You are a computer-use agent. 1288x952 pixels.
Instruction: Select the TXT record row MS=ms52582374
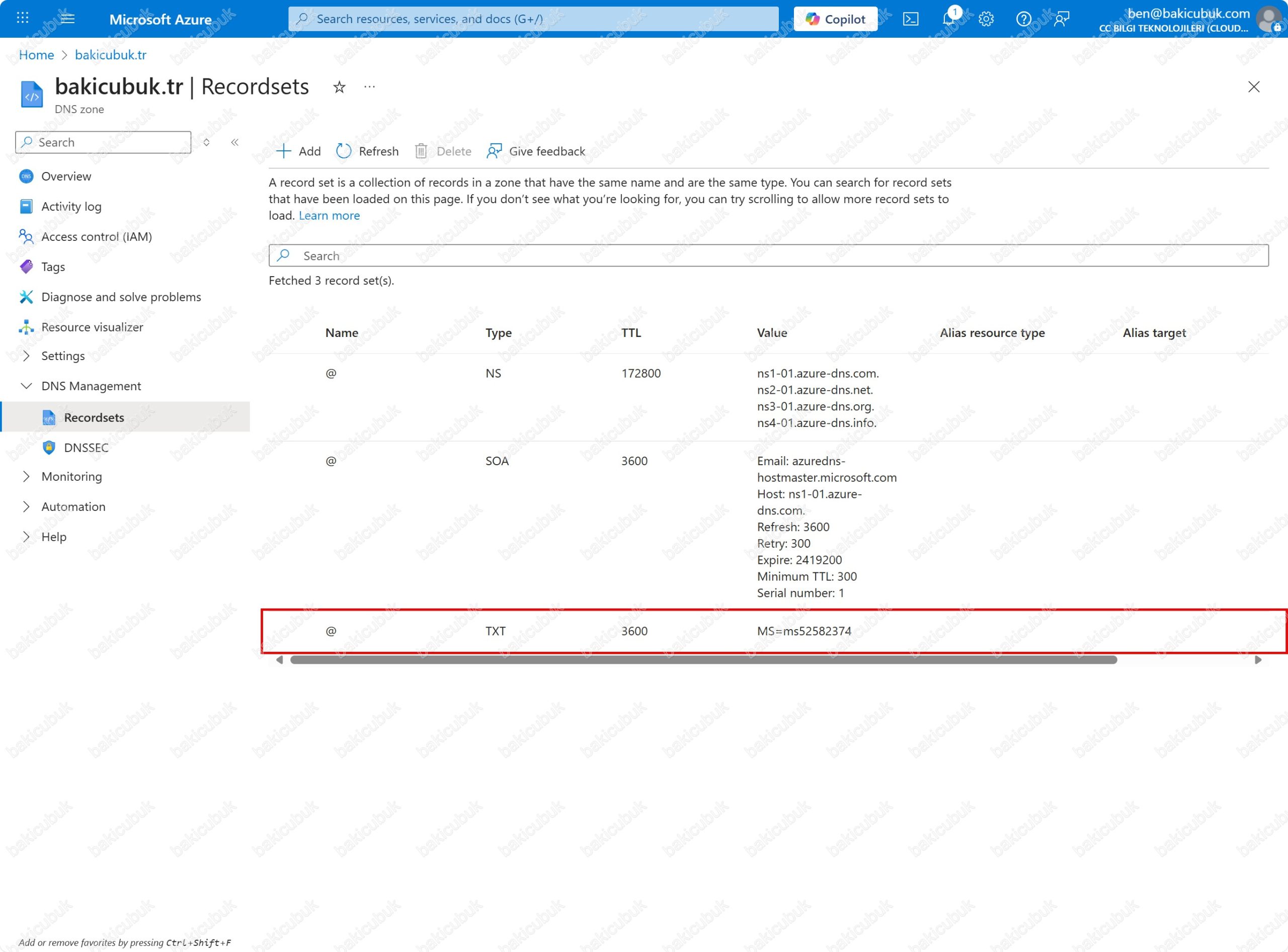click(803, 631)
